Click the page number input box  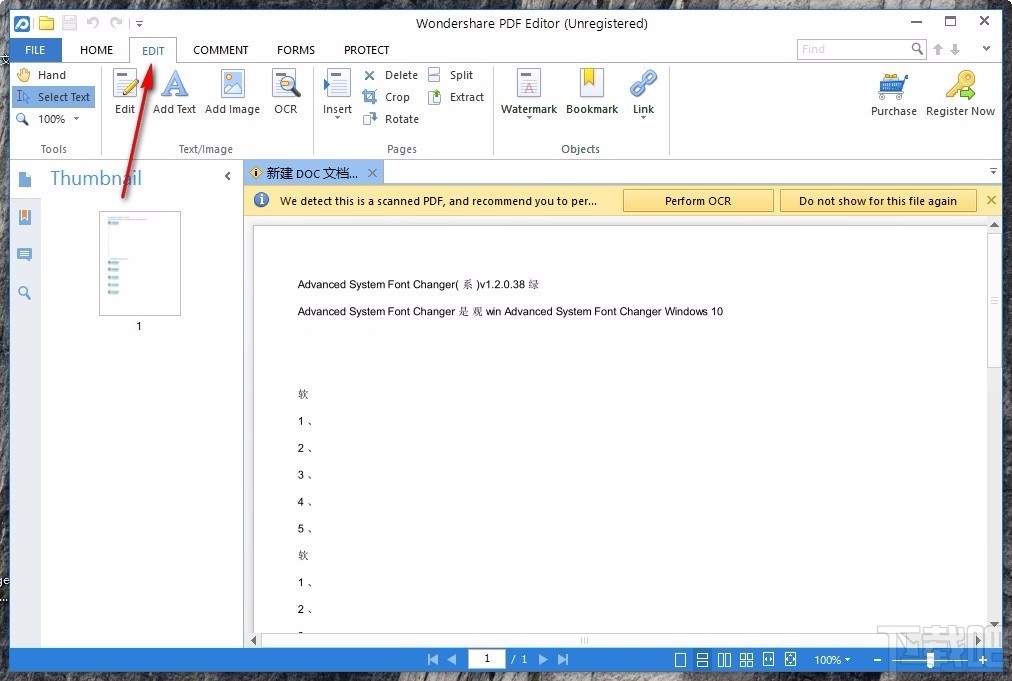point(487,659)
